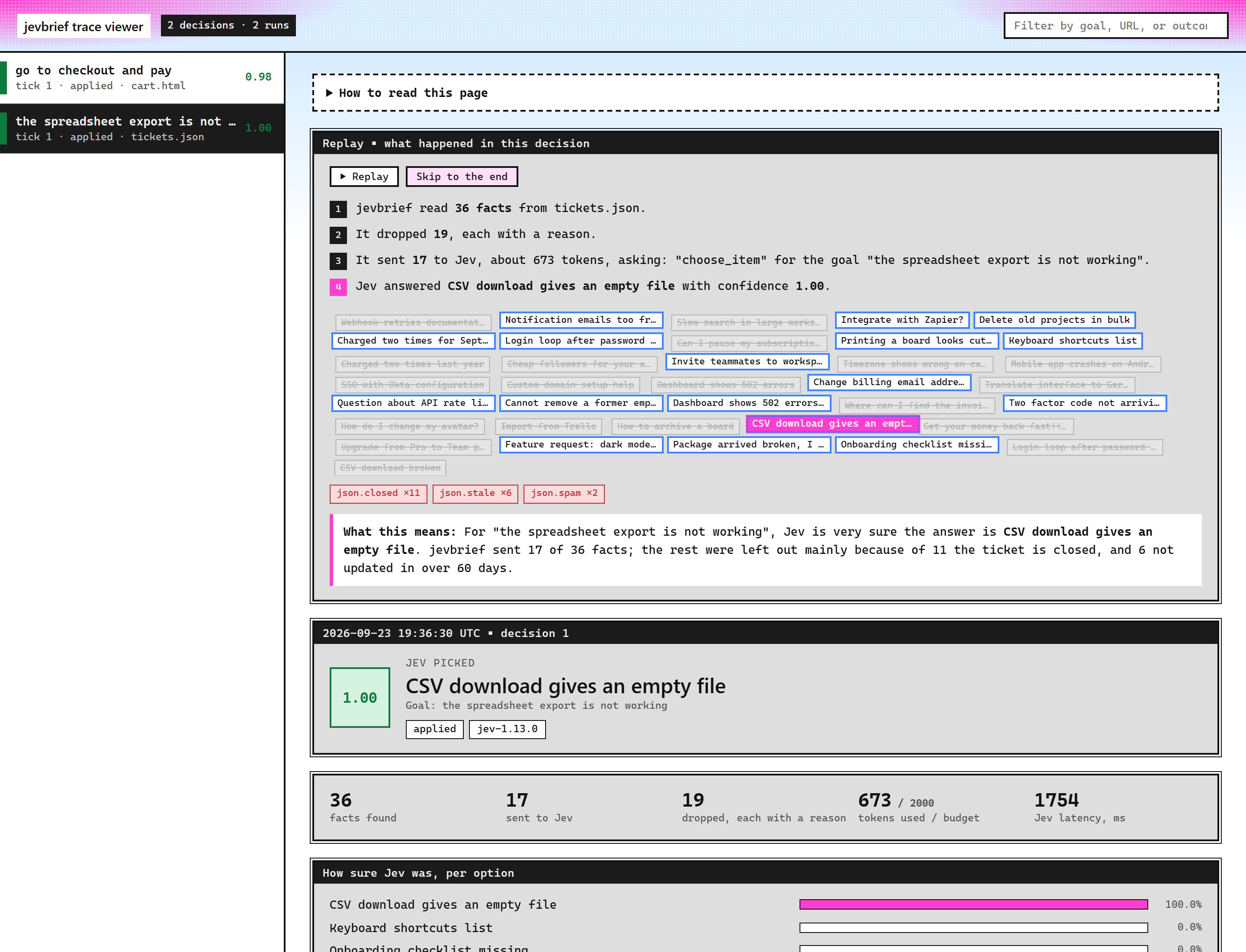Viewport: 1246px width, 952px height.
Task: Click 'Keyboard shortcuts list' chip
Action: [1072, 341]
